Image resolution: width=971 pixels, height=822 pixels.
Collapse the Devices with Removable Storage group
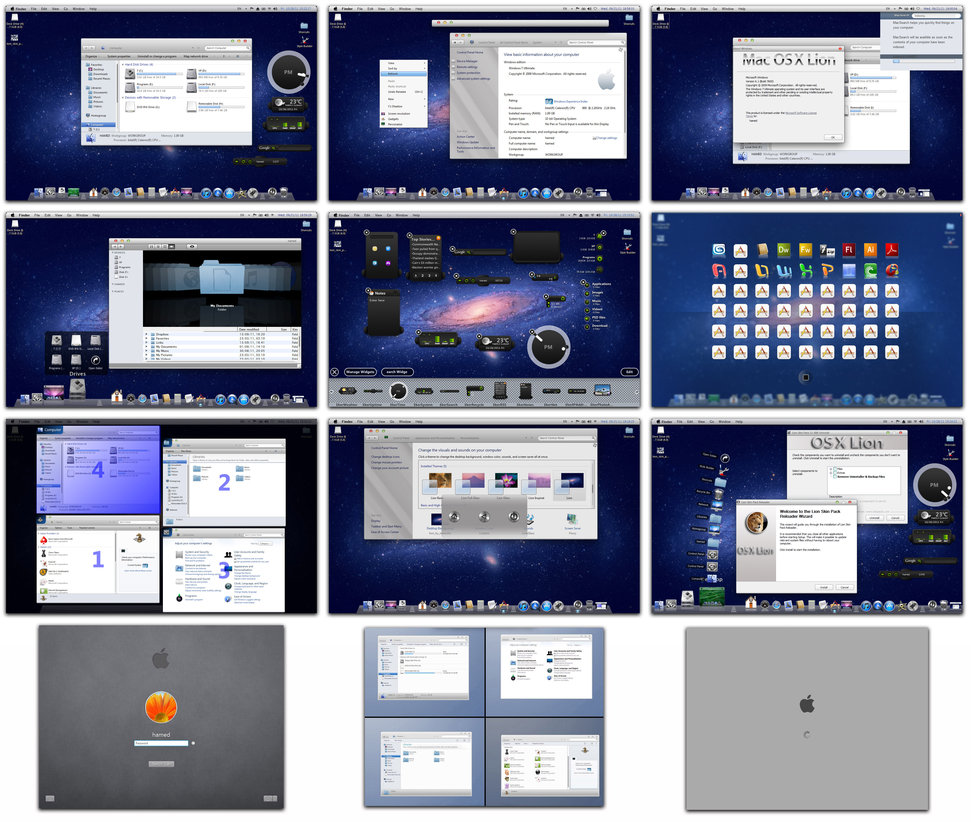(122, 97)
